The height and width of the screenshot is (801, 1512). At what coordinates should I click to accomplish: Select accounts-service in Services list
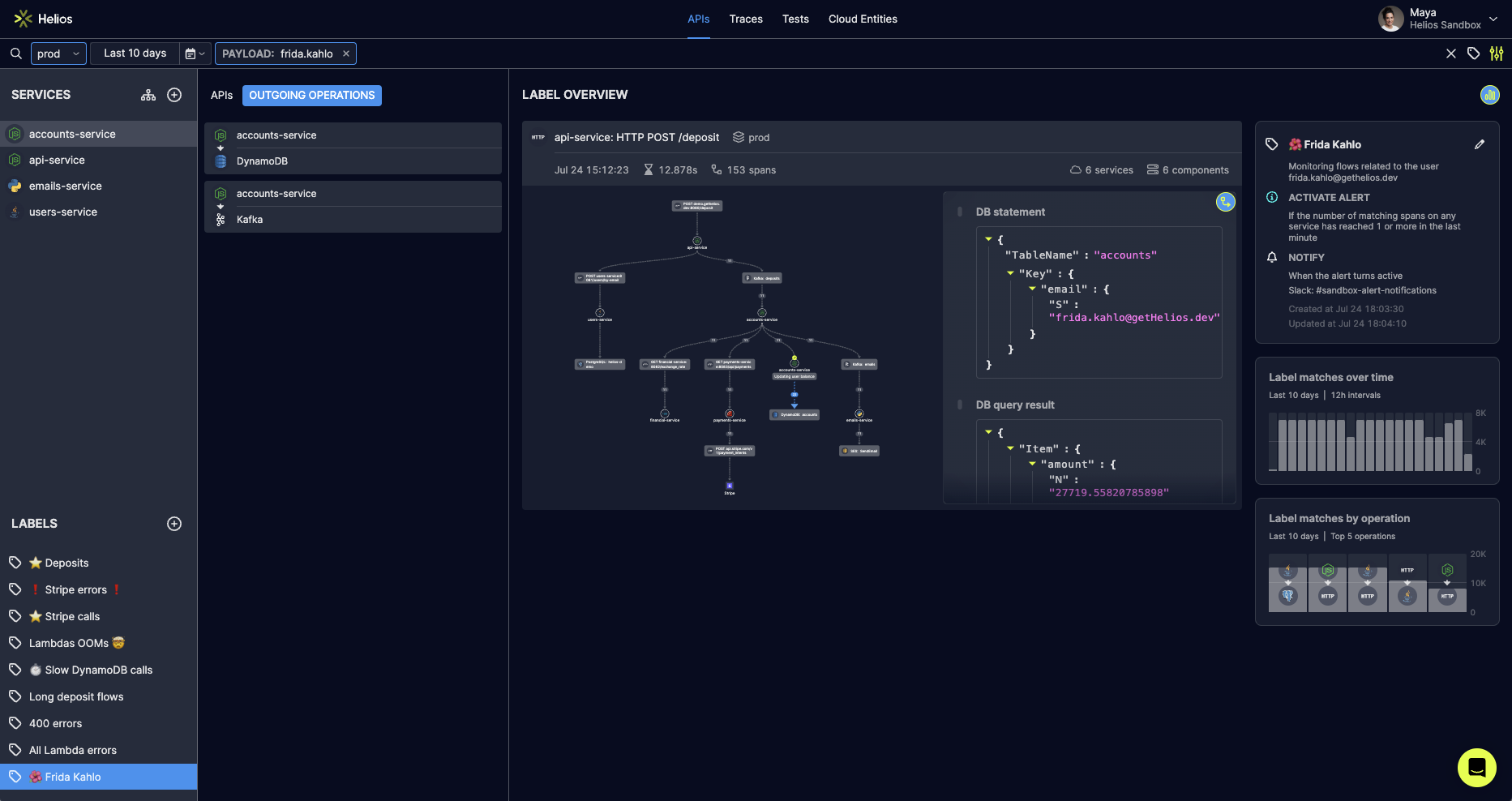click(x=98, y=134)
